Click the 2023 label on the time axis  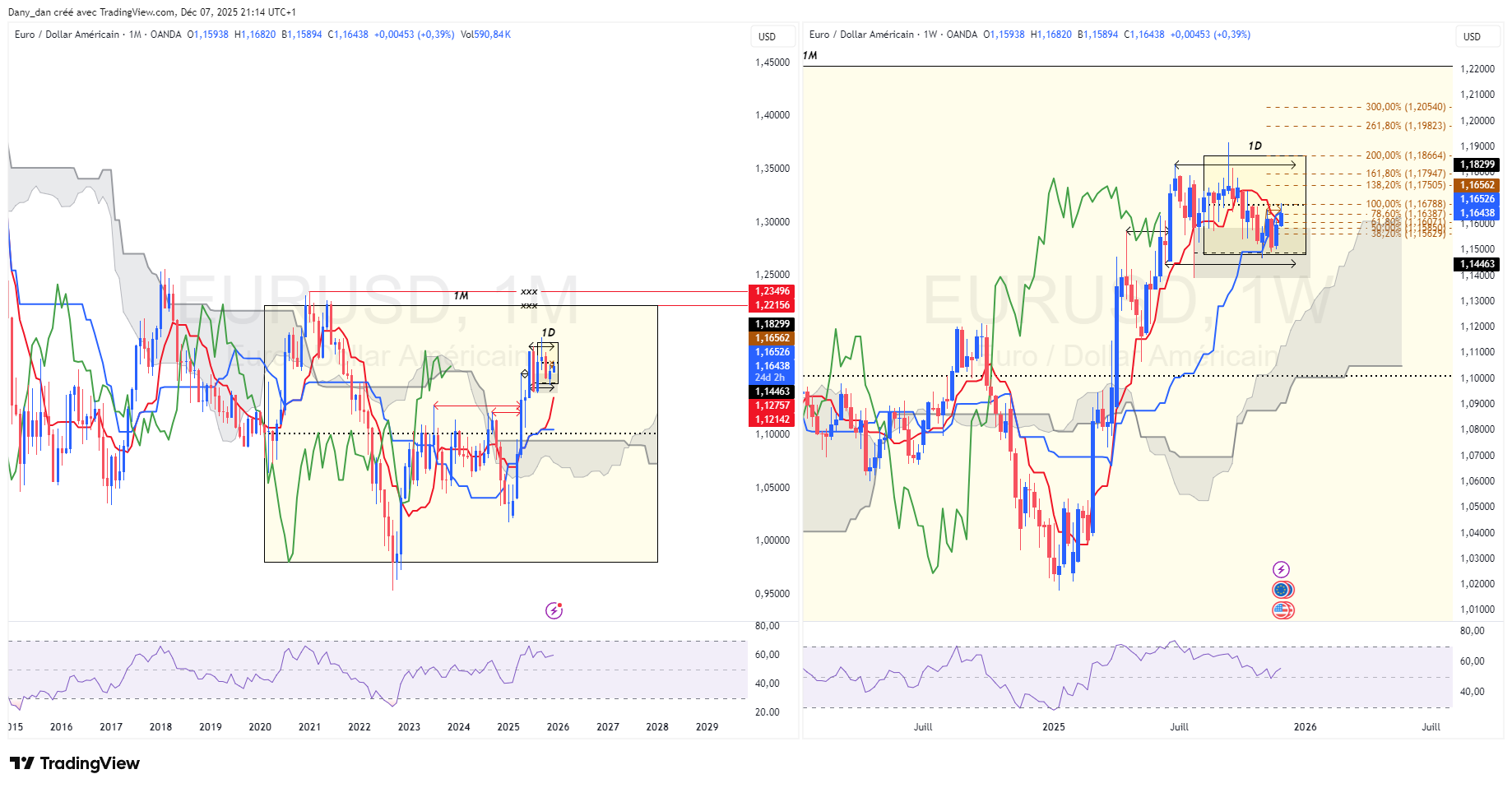point(409,727)
